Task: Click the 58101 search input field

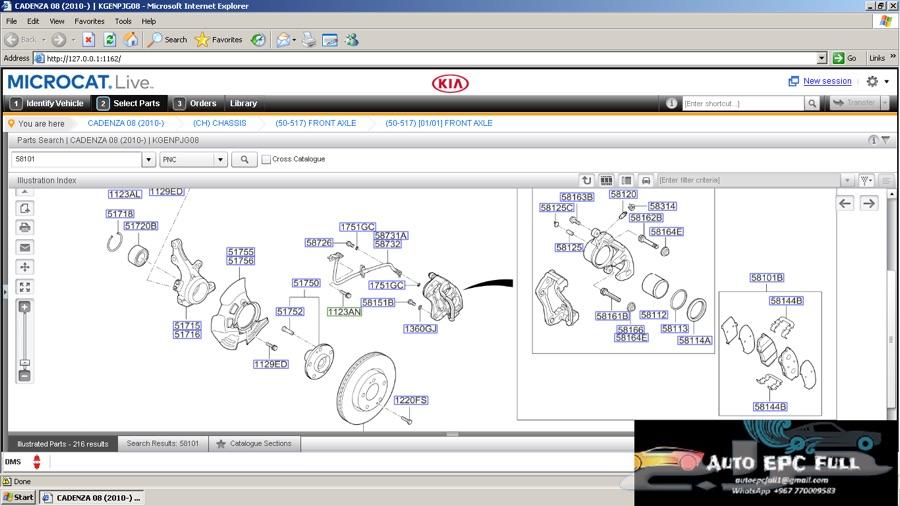Action: [x=76, y=159]
